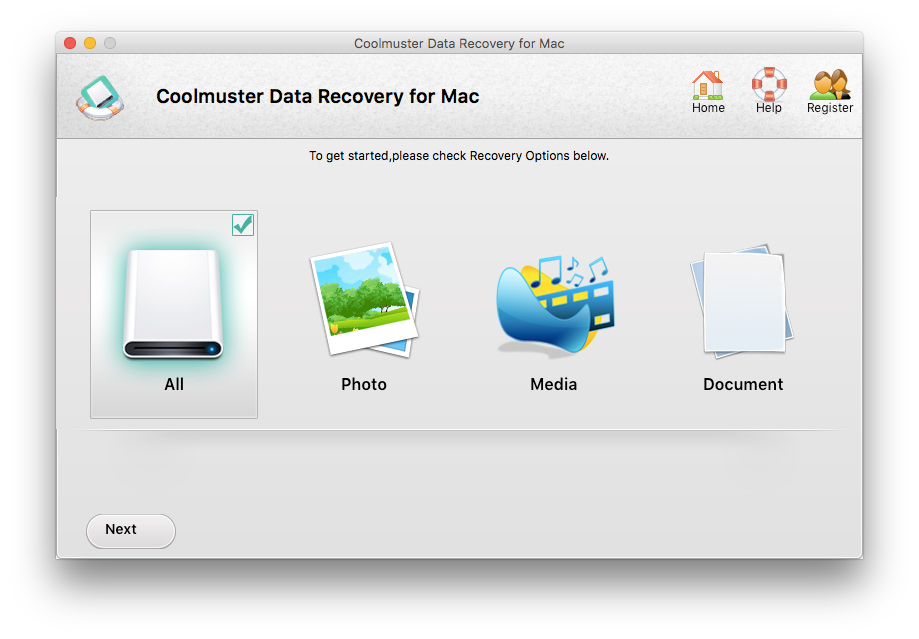The height and width of the screenshot is (639, 919).
Task: Click the Next button
Action: tap(131, 531)
